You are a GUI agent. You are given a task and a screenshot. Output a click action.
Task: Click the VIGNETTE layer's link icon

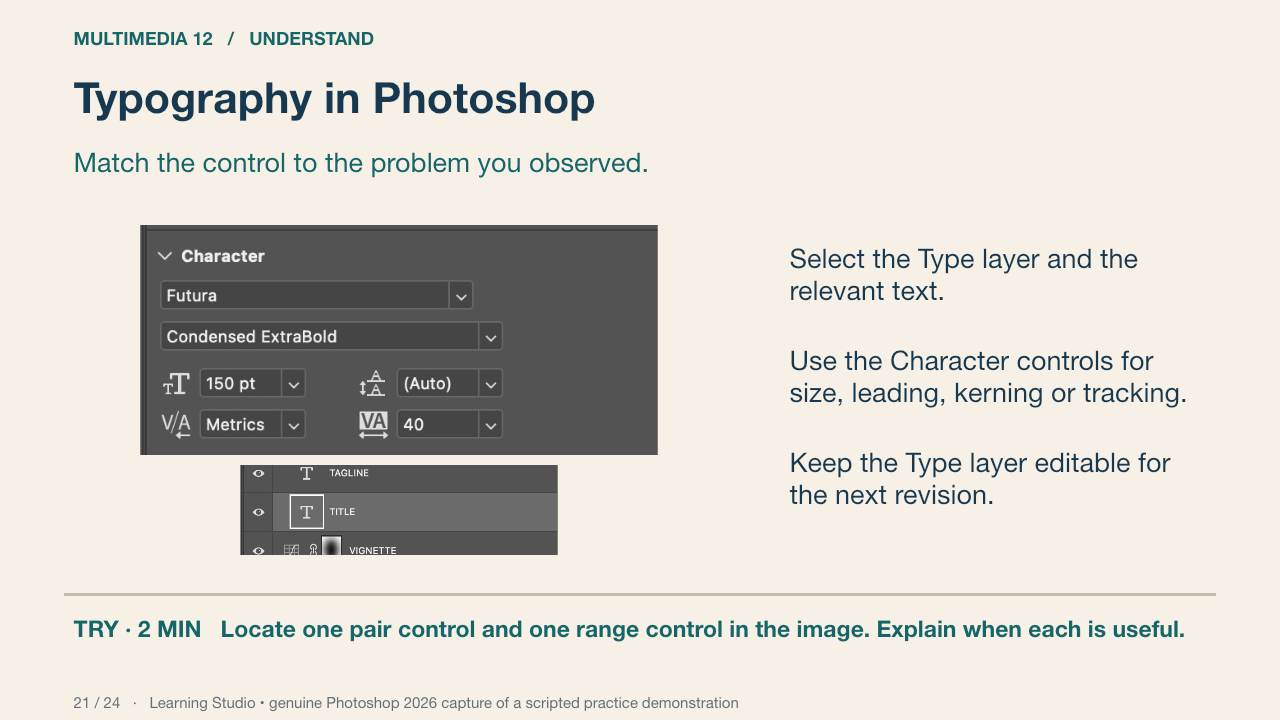(x=313, y=550)
